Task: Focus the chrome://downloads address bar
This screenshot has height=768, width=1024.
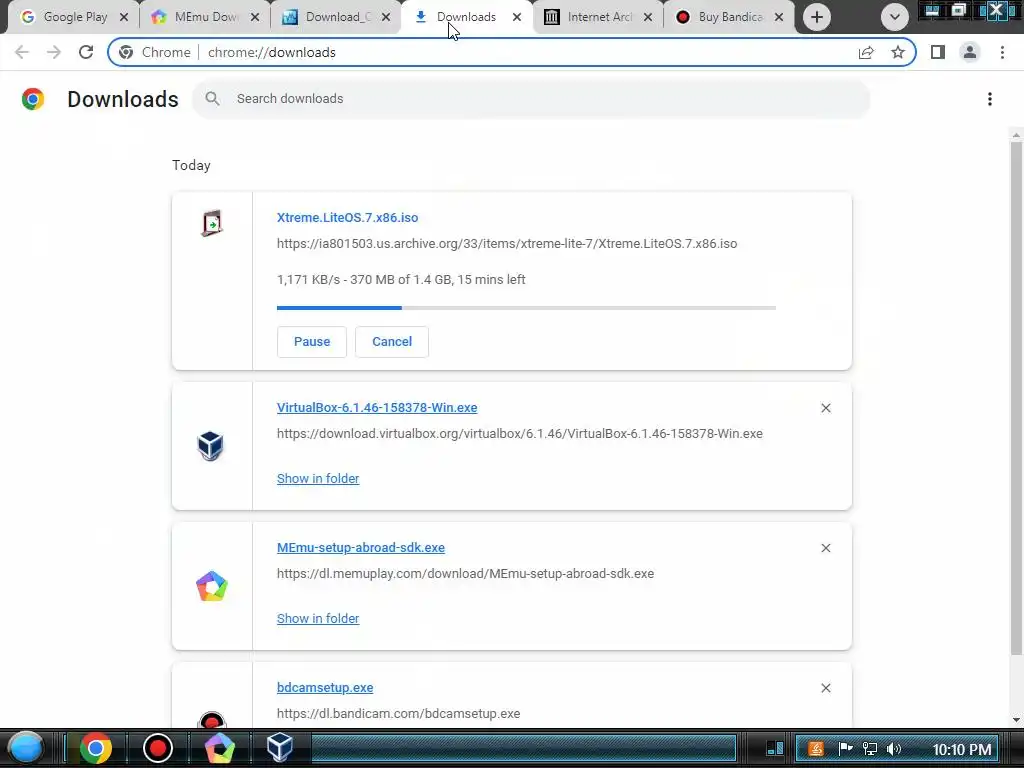Action: 513,52
